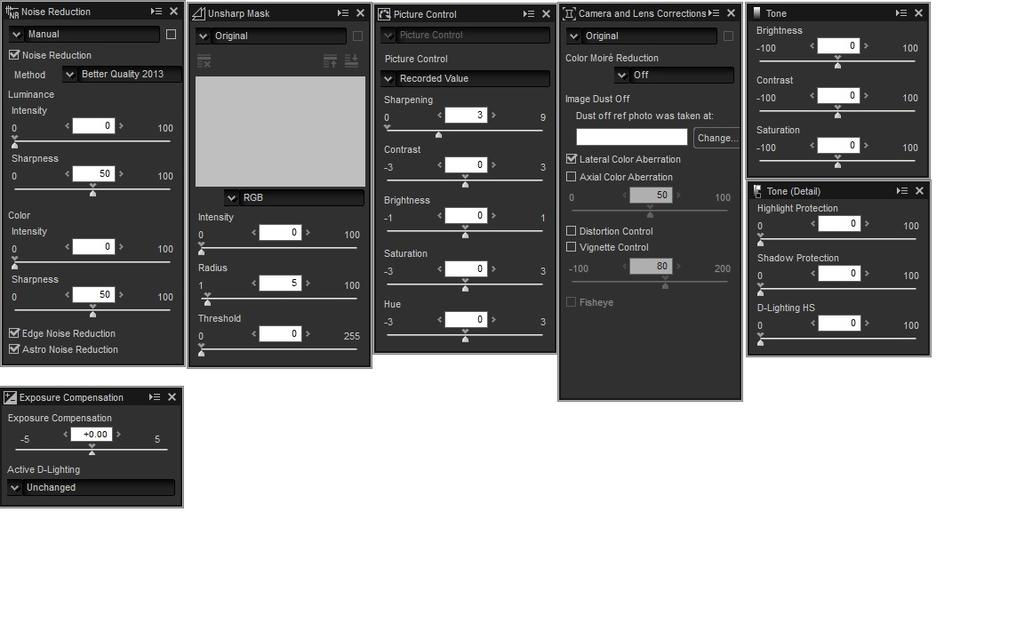1024x640 pixels.
Task: Expand the Color Moiré Reduction dropdown
Action: point(674,75)
